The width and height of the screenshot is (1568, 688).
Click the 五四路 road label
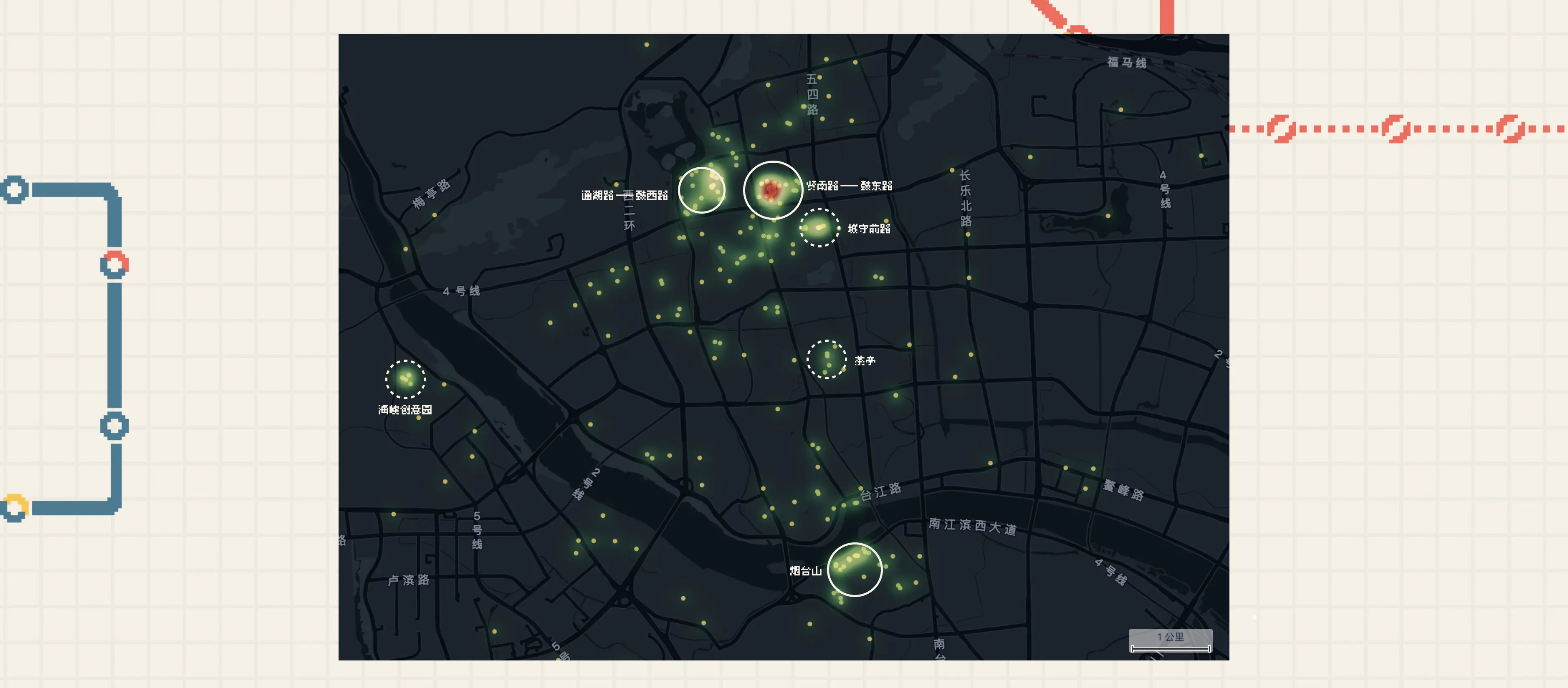[812, 94]
